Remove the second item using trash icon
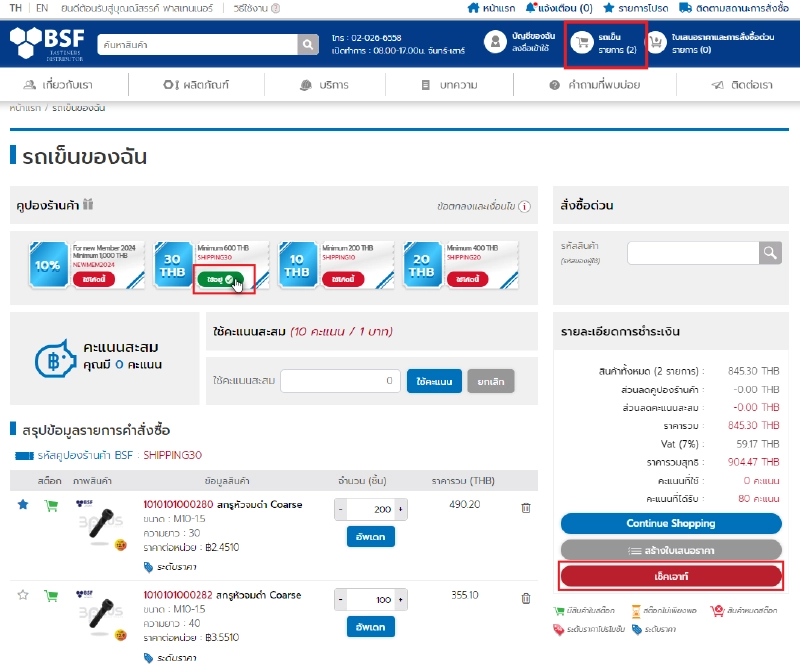This screenshot has height=669, width=800. coord(526,598)
